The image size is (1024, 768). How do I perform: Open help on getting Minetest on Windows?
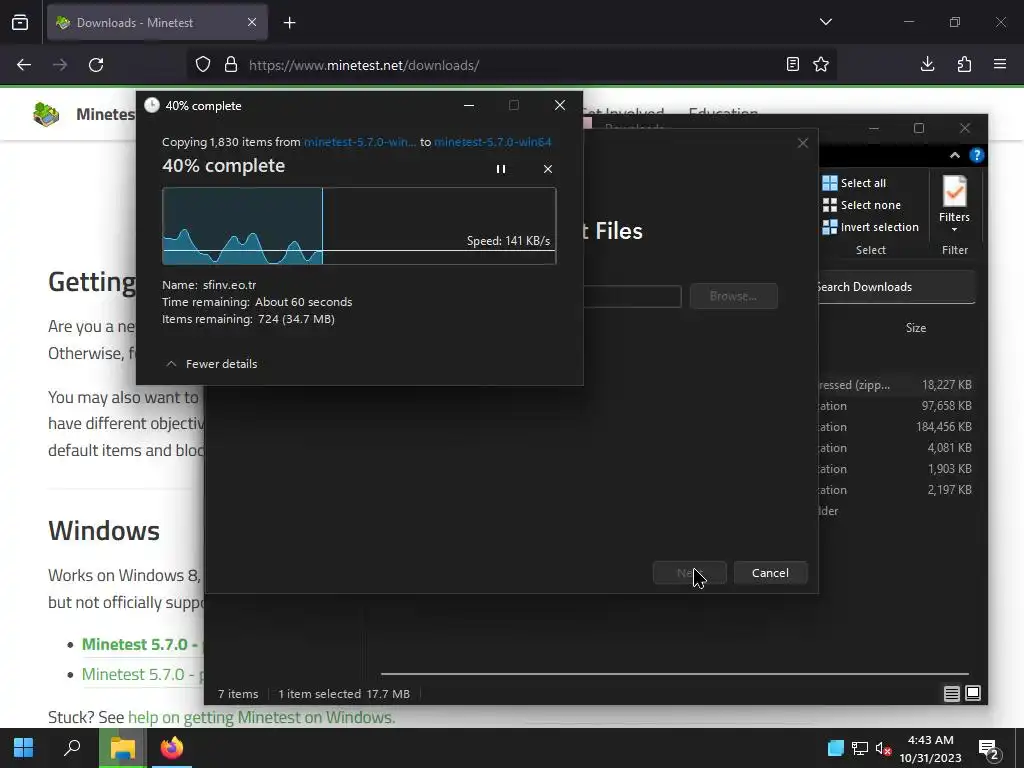click(x=261, y=717)
